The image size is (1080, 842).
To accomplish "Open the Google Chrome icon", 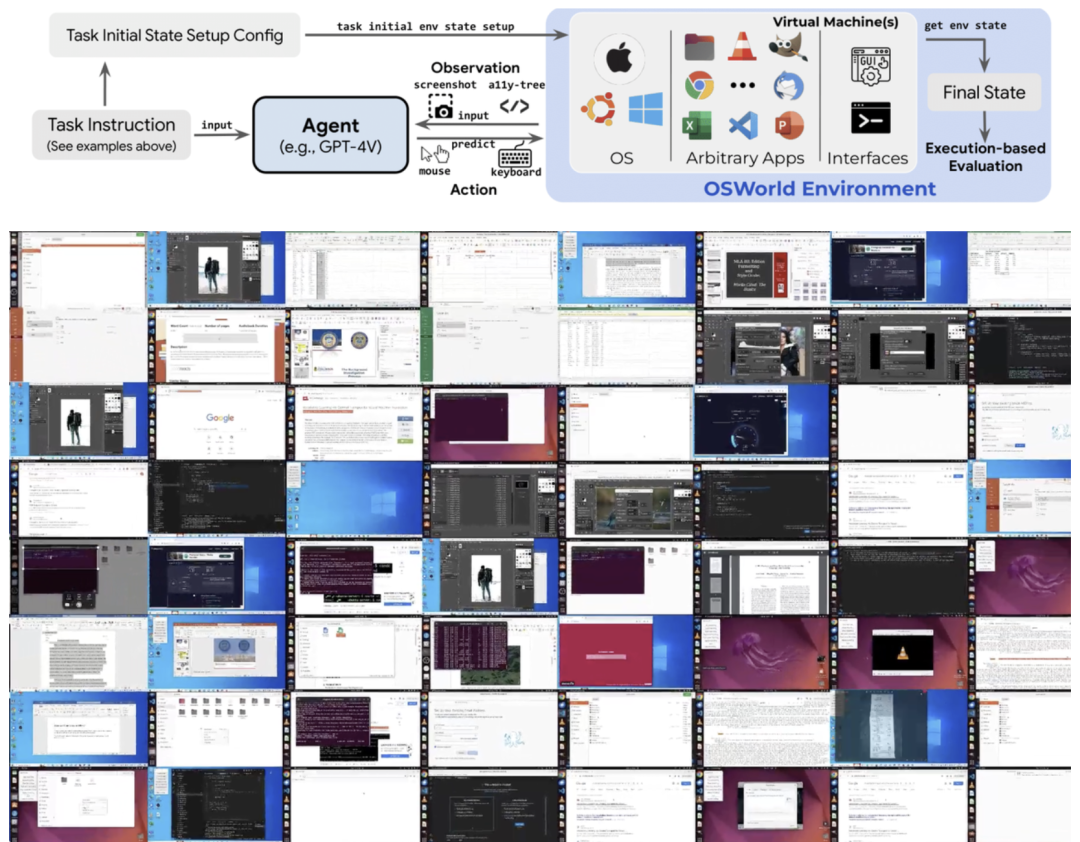I will tap(699, 86).
